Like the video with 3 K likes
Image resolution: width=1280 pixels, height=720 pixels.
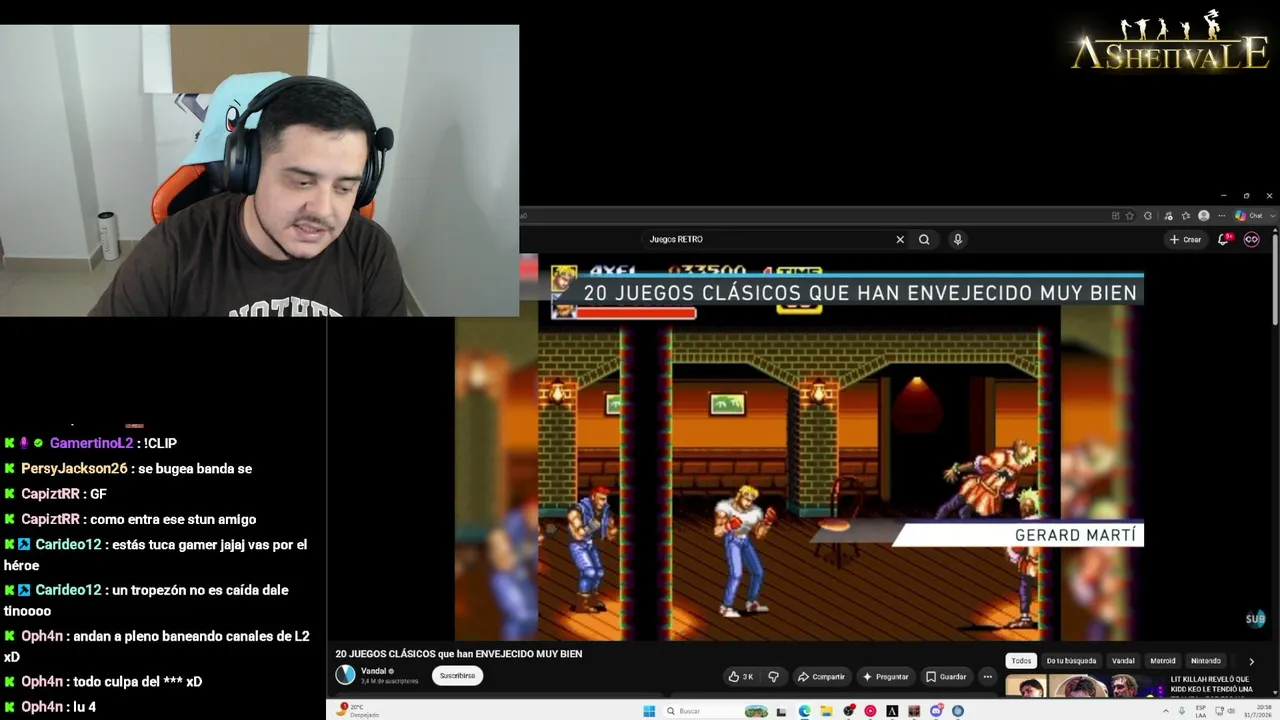pyautogui.click(x=741, y=677)
